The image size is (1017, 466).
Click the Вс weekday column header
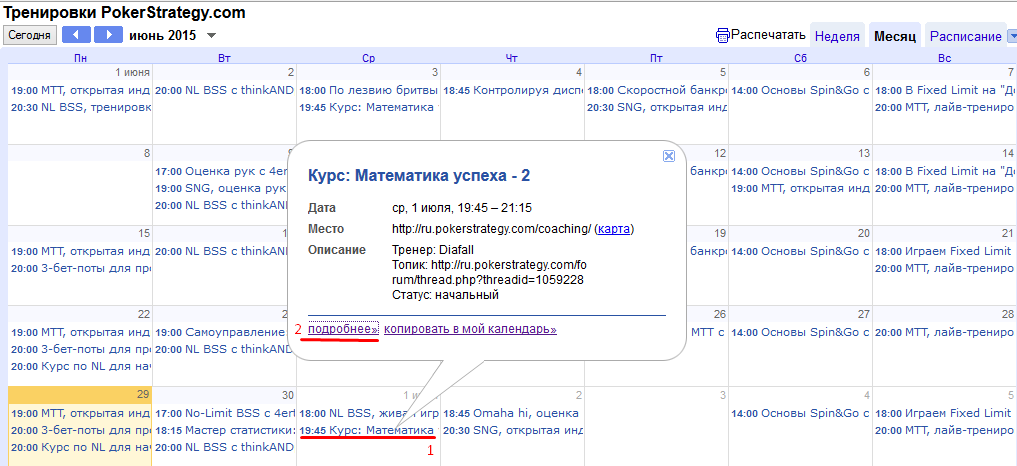[944, 58]
